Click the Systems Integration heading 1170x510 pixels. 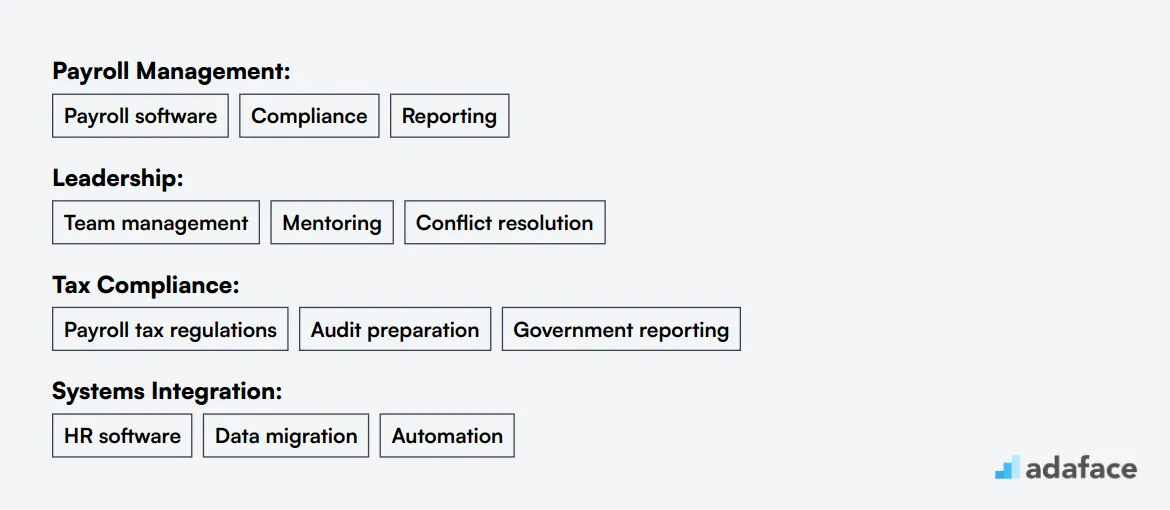[x=167, y=391]
